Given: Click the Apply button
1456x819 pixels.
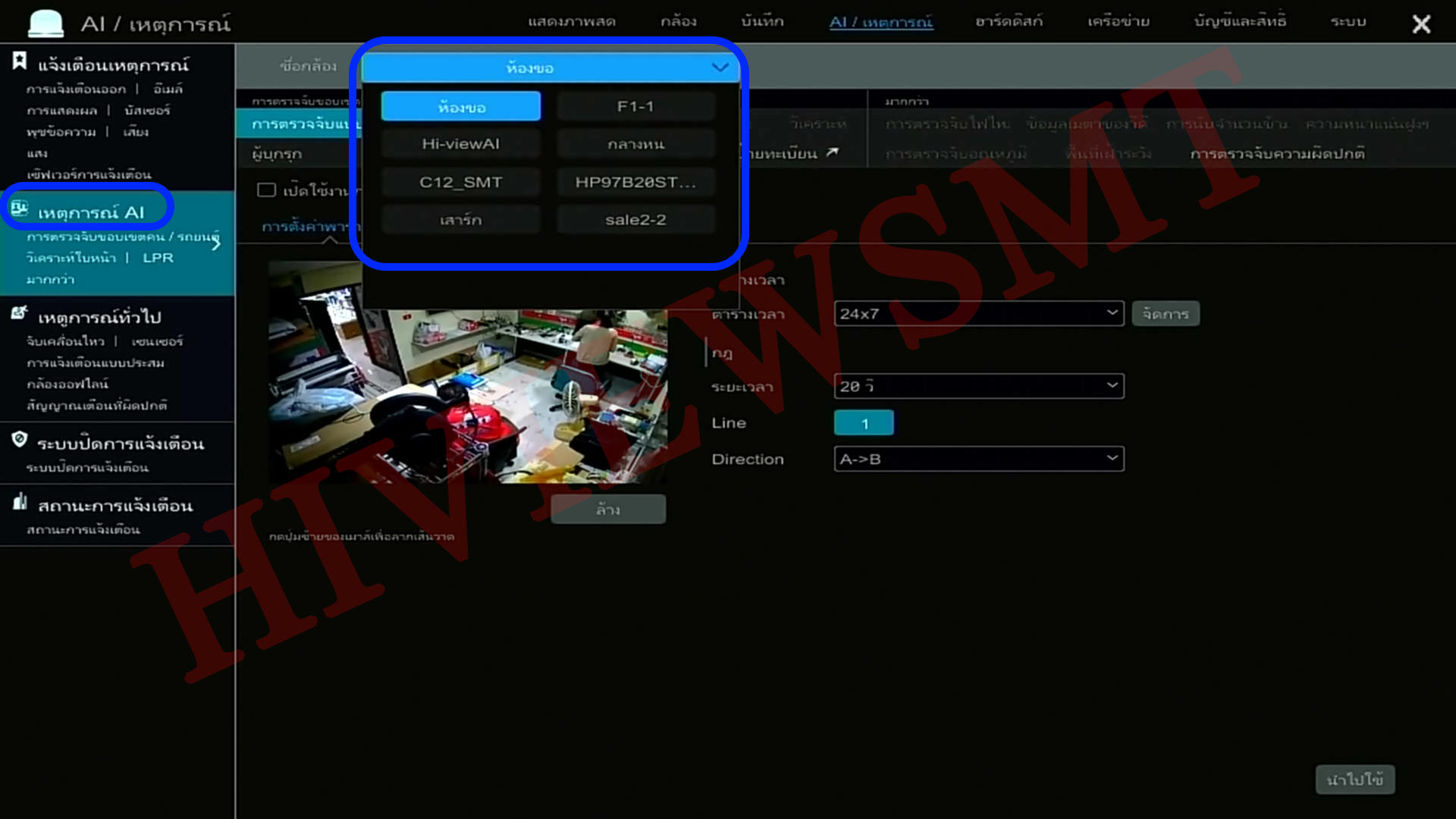Looking at the screenshot, I should pos(1354,780).
